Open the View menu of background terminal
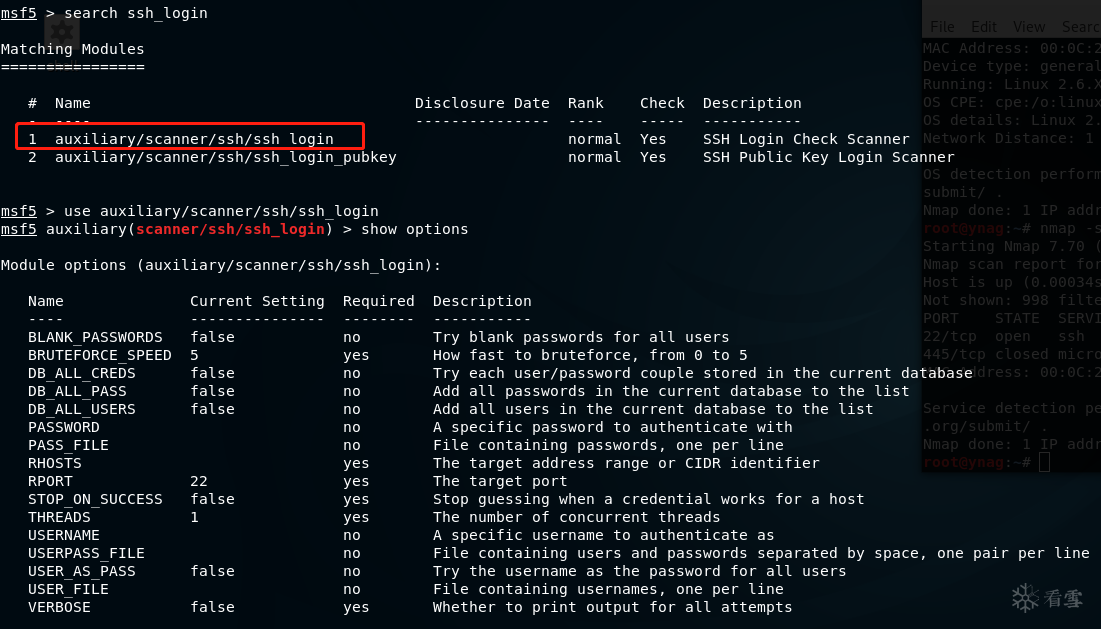 (1029, 27)
